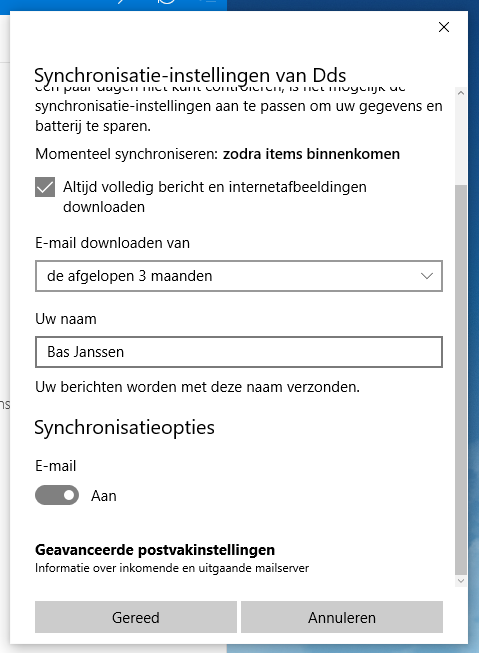Click the 'Aan' label beside the toggle
Screen dimensions: 479x653
(104, 496)
